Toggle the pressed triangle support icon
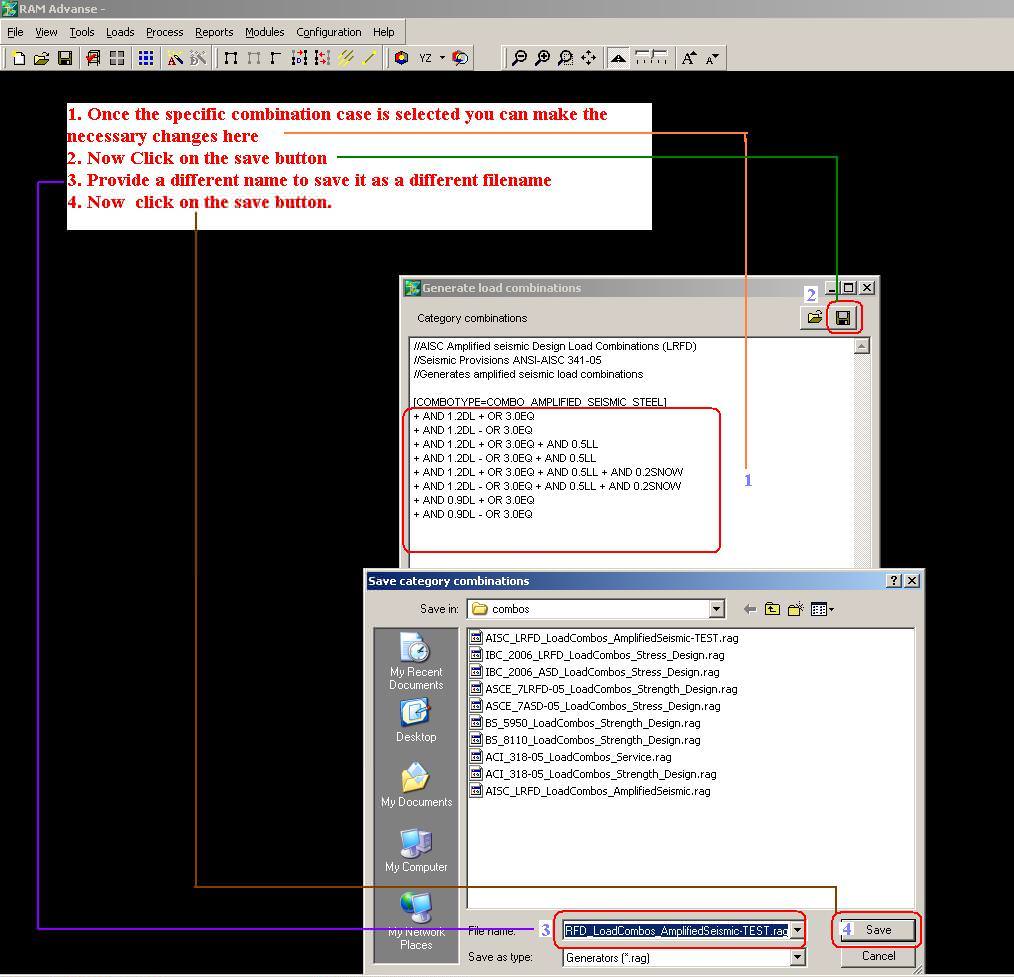Viewport: 1014px width, 977px height. pyautogui.click(x=618, y=58)
